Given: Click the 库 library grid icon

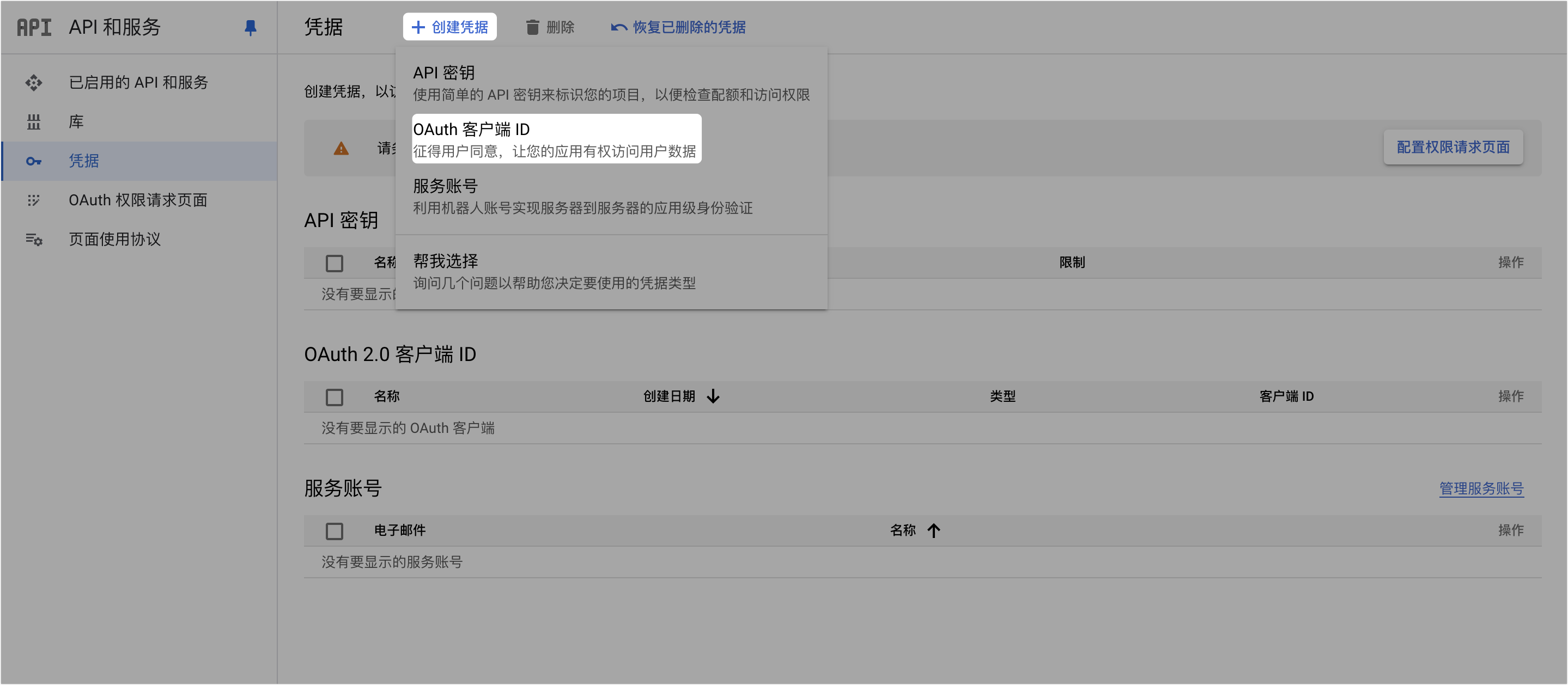Looking at the screenshot, I should [33, 121].
